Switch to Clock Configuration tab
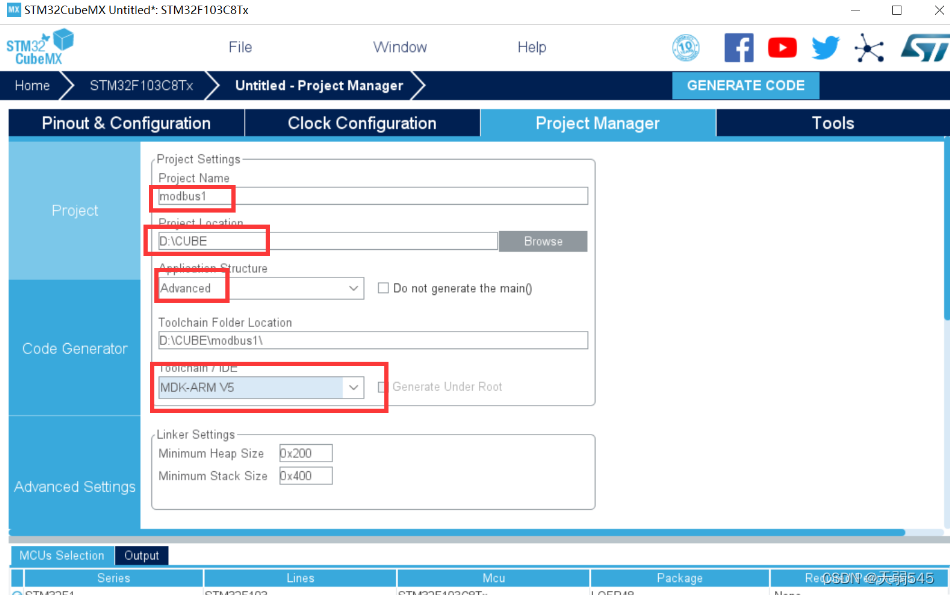 point(362,123)
